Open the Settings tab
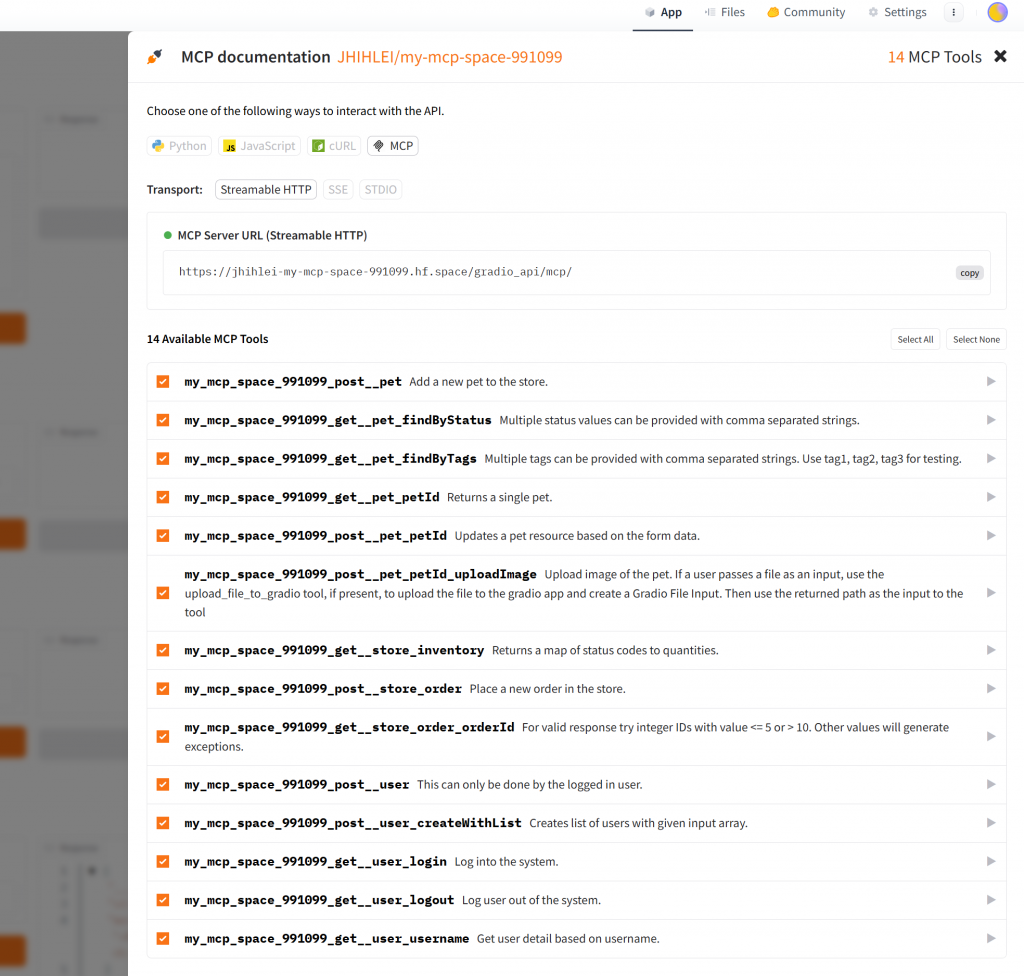The image size is (1024, 976). tap(897, 12)
